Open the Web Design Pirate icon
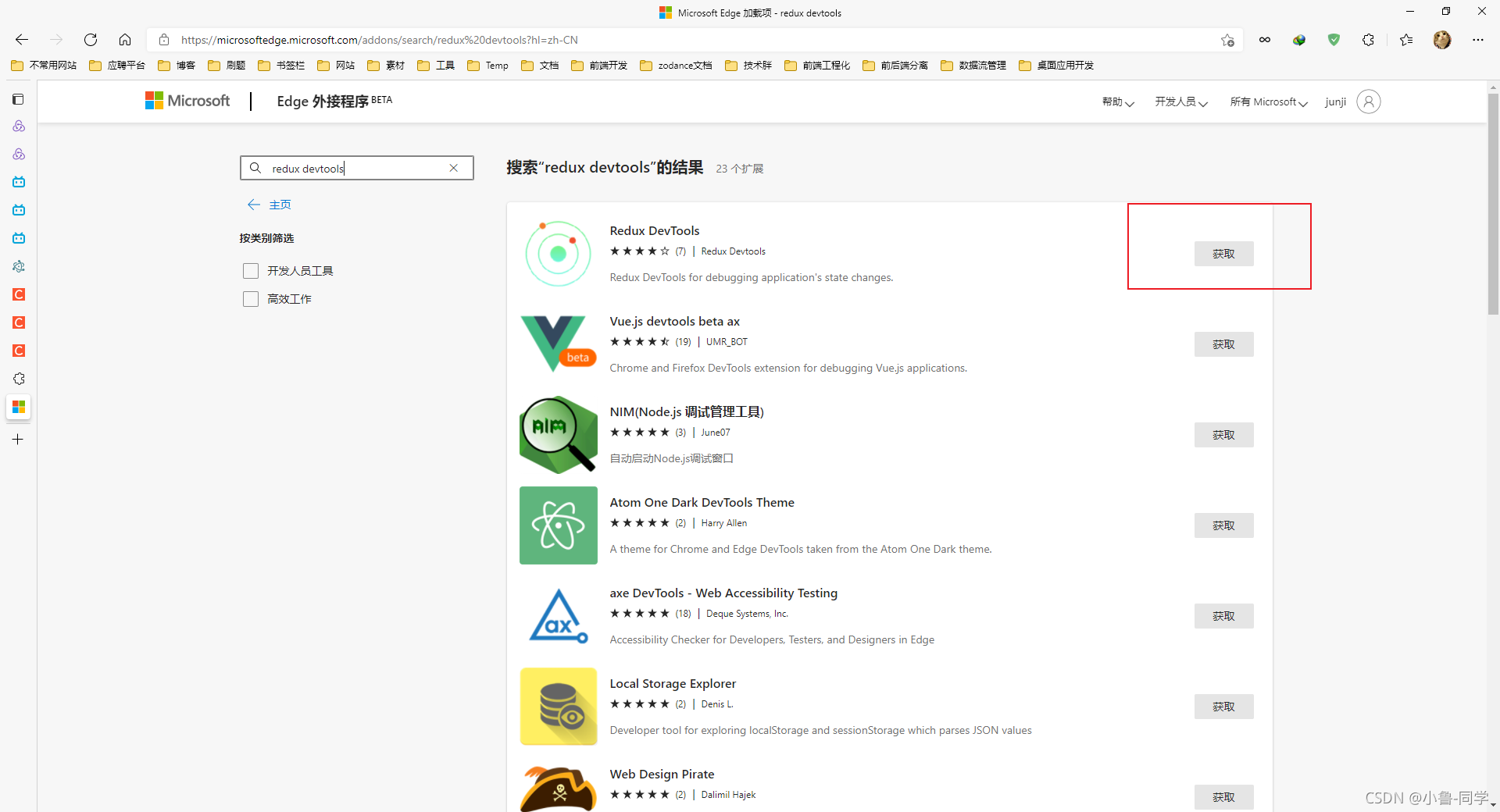The height and width of the screenshot is (812, 1500). point(558,789)
